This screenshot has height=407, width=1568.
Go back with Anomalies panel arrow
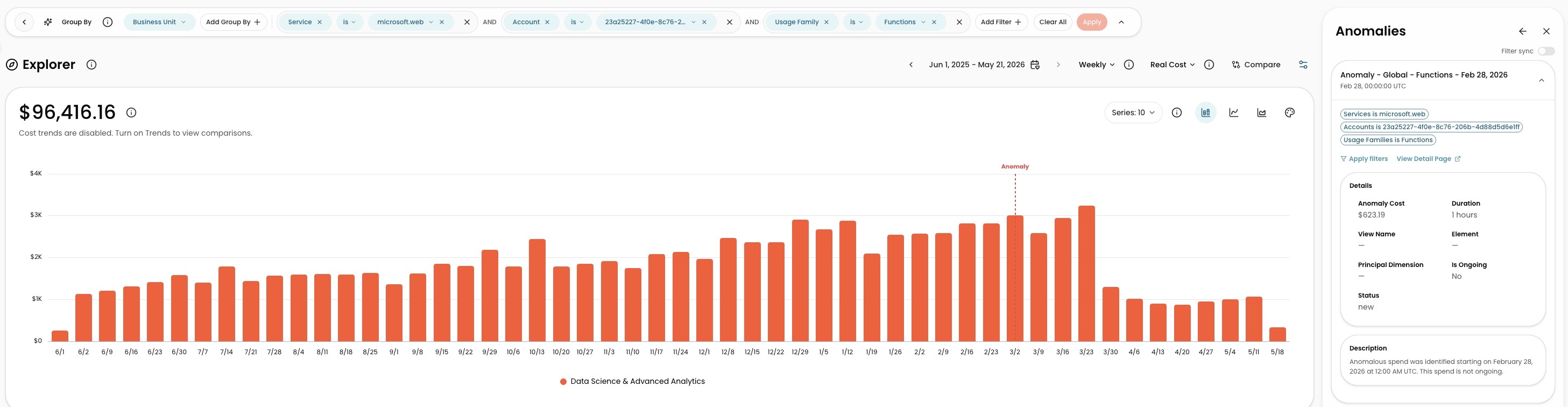coord(1522,31)
